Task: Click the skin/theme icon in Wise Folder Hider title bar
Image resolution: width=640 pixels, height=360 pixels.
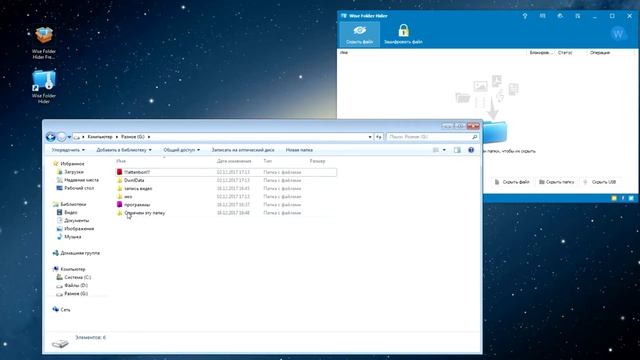Action: tap(560, 16)
